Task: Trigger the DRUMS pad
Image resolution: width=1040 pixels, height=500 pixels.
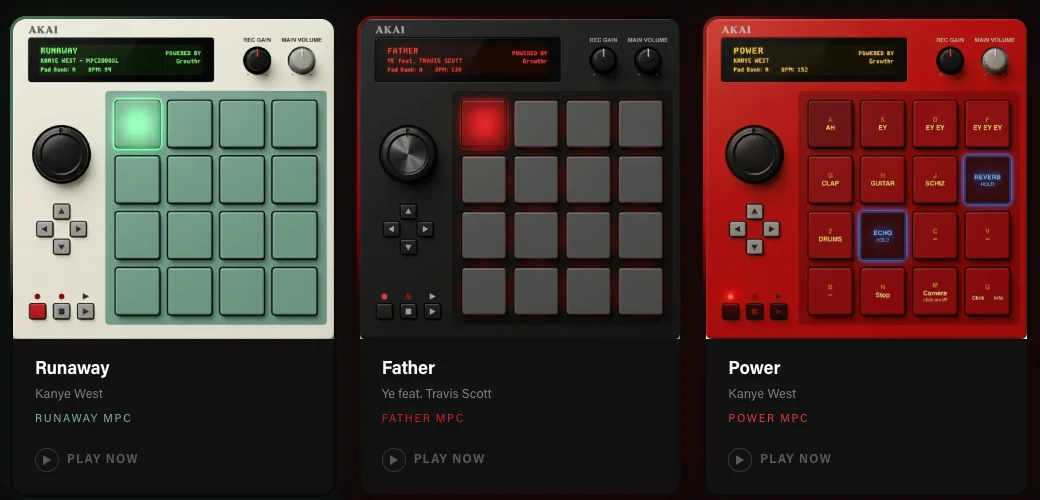Action: (x=830, y=235)
